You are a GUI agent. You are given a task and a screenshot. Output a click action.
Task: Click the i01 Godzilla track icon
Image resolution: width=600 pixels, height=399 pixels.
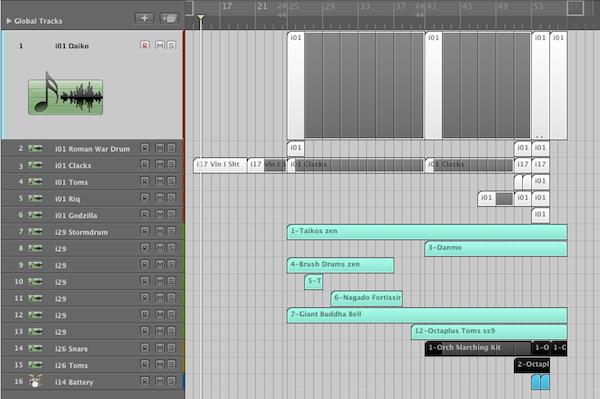(35, 215)
